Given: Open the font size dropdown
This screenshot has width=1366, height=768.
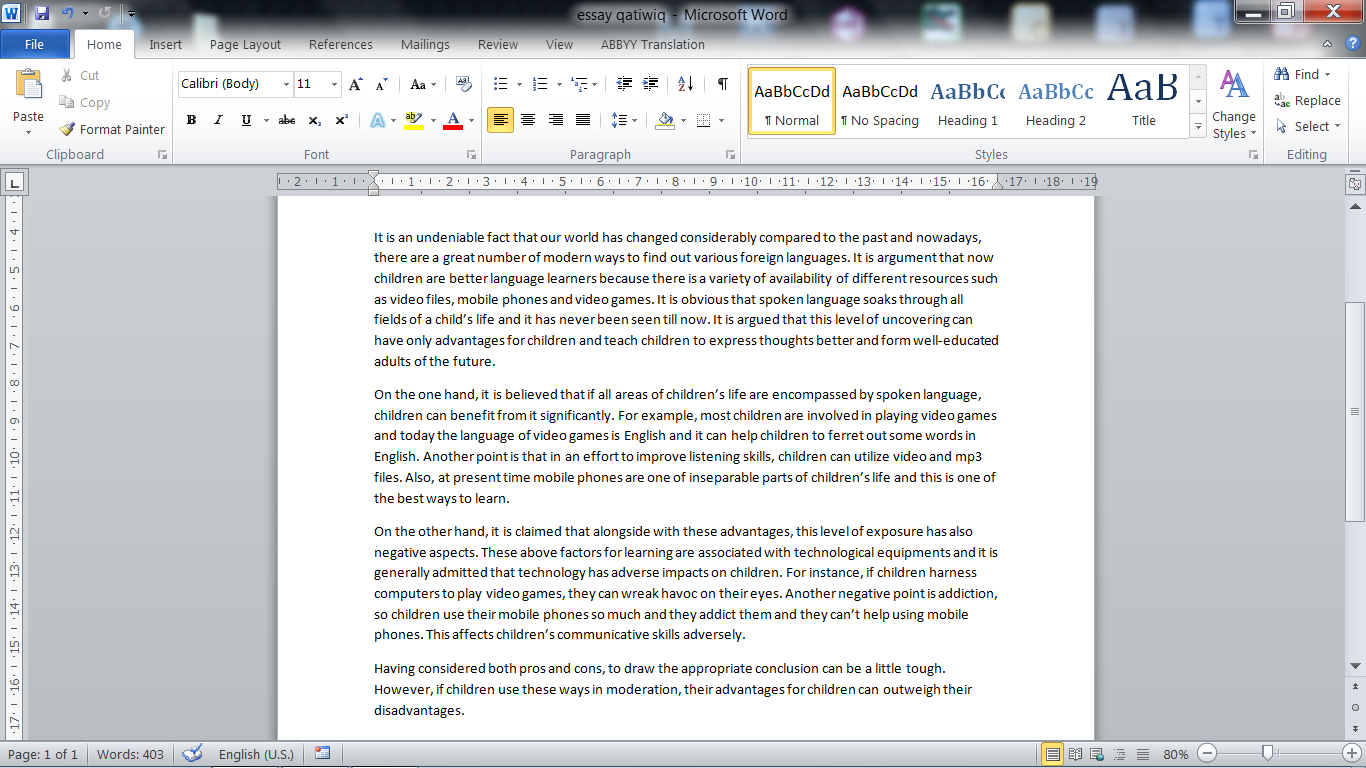Looking at the screenshot, I should click(x=334, y=84).
